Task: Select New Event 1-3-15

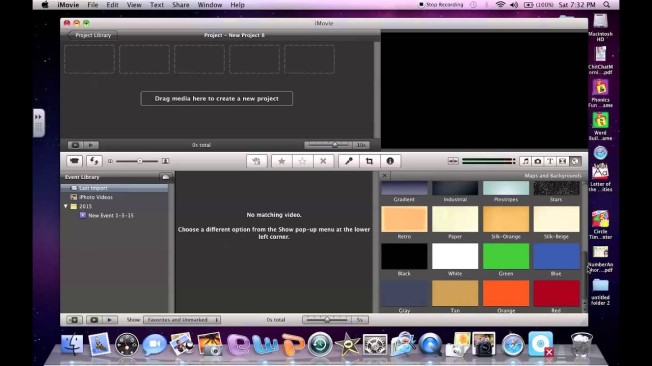Action: [x=111, y=215]
